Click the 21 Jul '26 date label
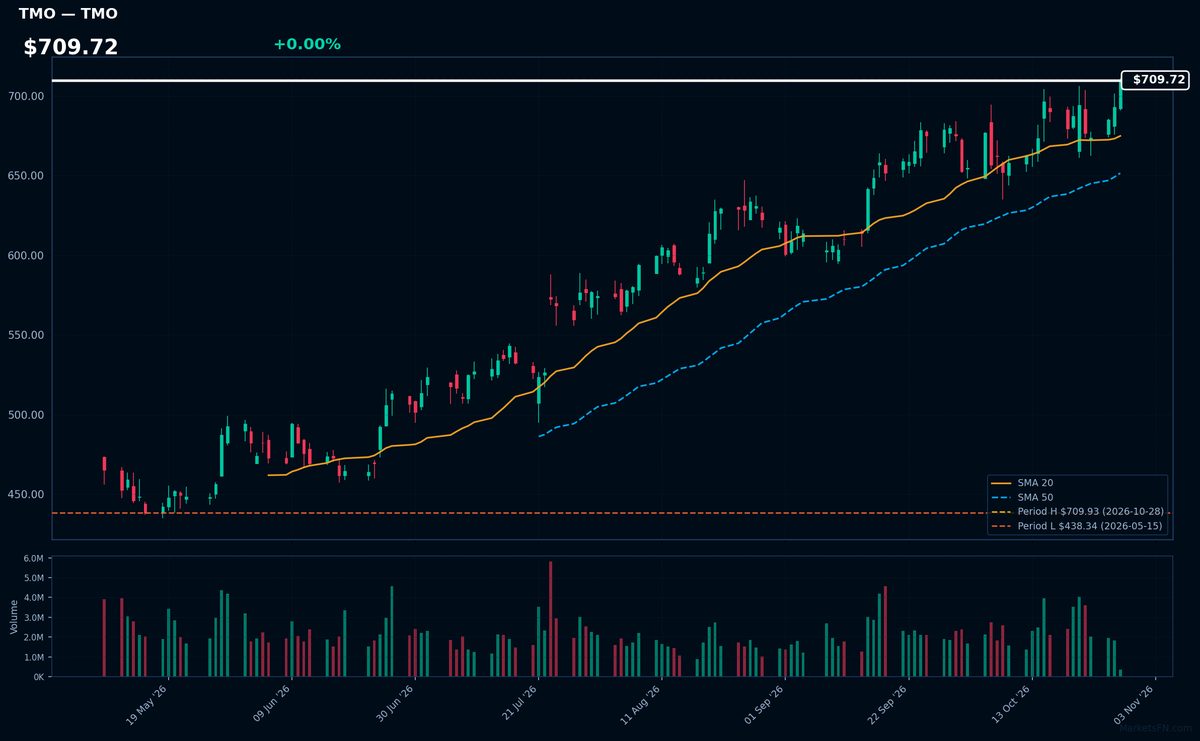The width and height of the screenshot is (1200, 741). tap(519, 705)
